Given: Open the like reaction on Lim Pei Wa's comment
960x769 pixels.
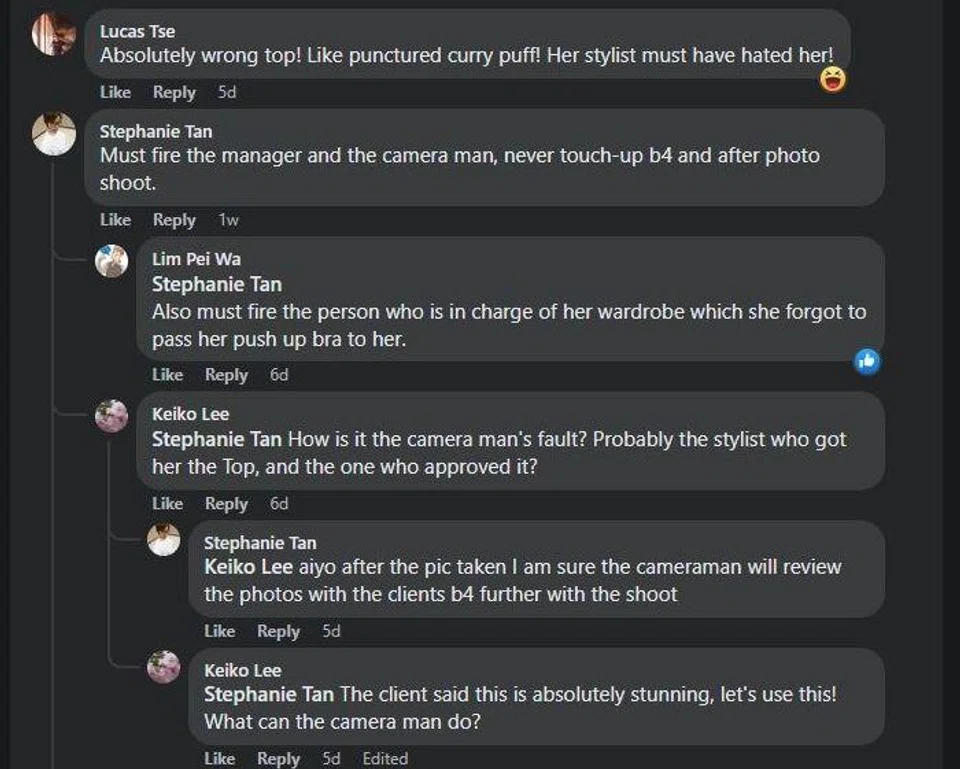Looking at the screenshot, I should click(x=867, y=361).
